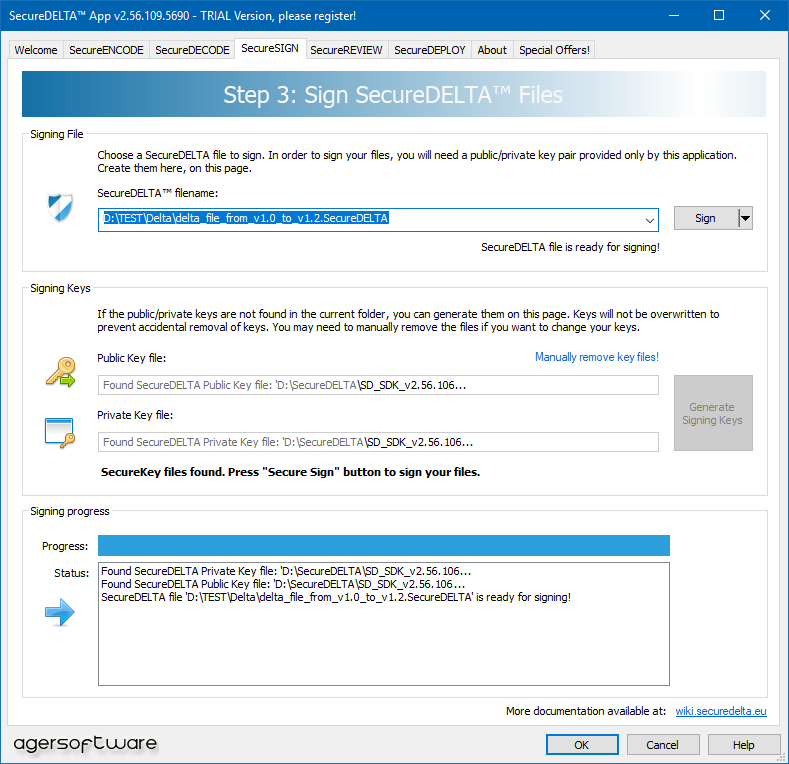Open the Welcome tab

pos(36,50)
